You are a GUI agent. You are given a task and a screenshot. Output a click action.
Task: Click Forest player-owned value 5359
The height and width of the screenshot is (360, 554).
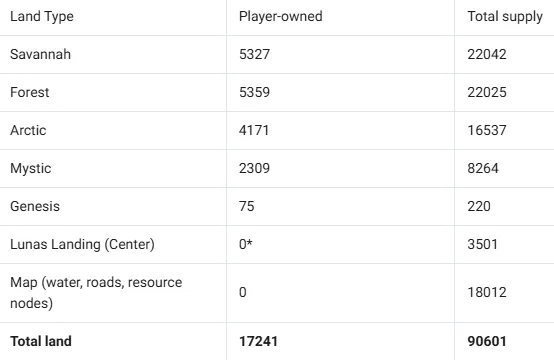254,92
